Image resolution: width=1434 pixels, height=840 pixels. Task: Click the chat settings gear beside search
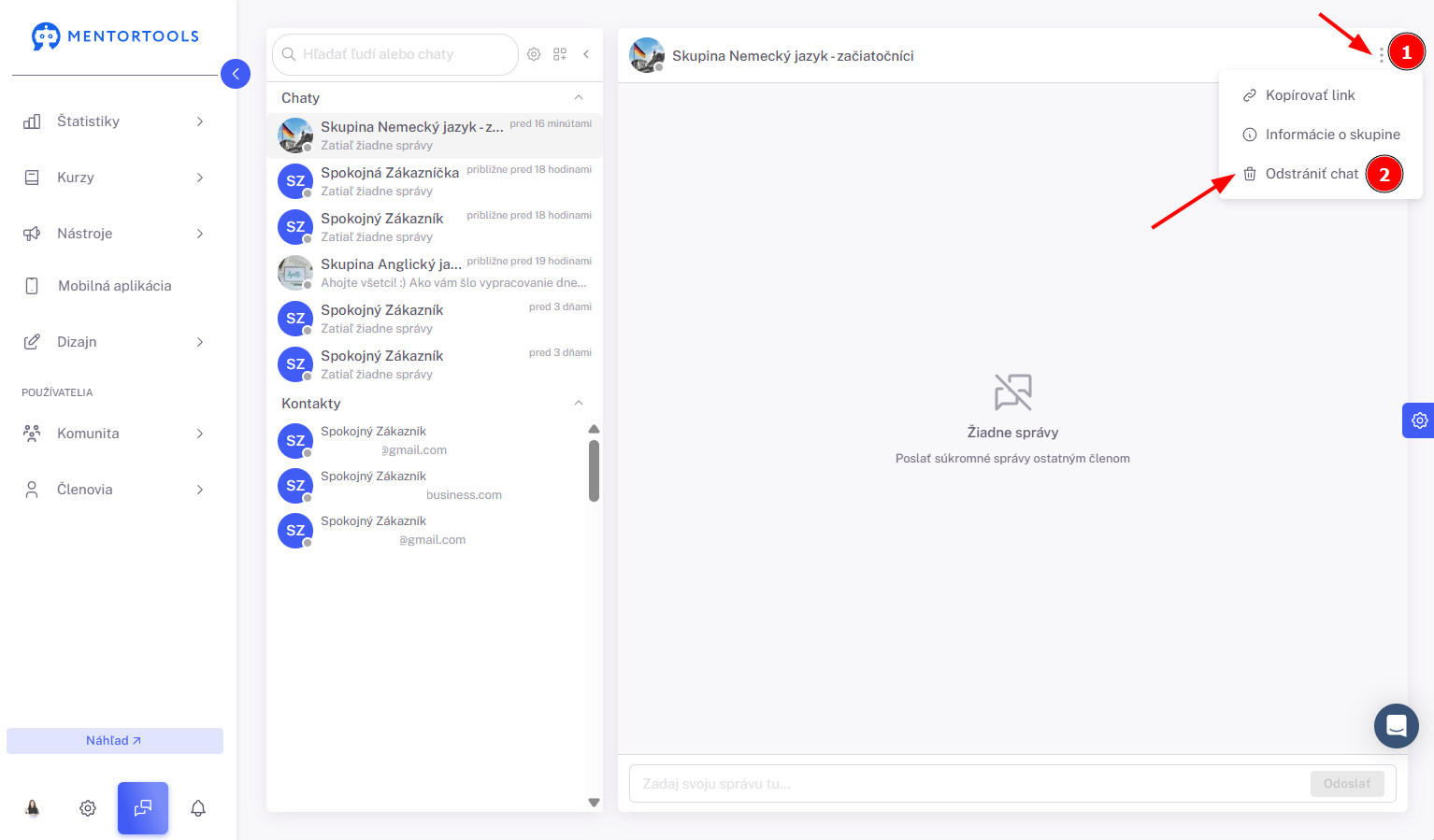[534, 54]
